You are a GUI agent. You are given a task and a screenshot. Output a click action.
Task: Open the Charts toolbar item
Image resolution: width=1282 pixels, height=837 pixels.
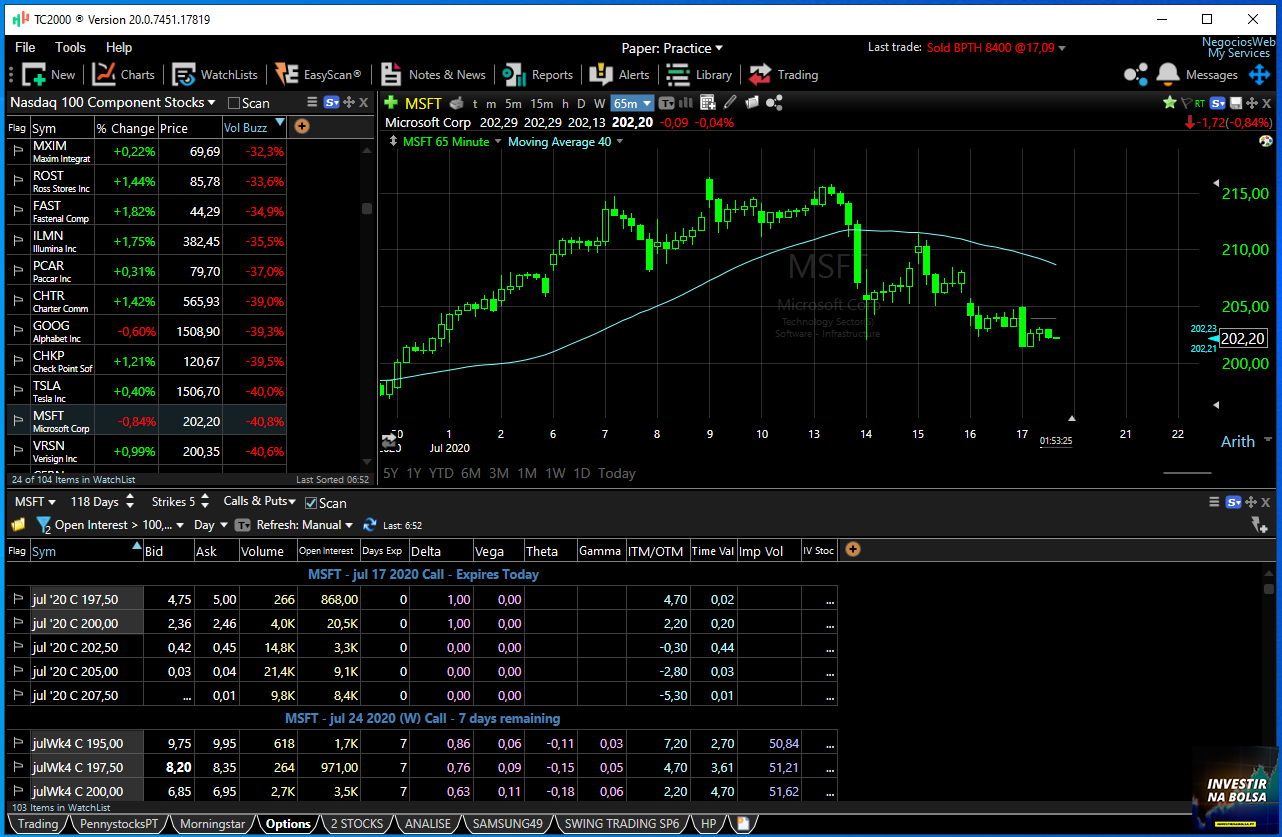[124, 75]
